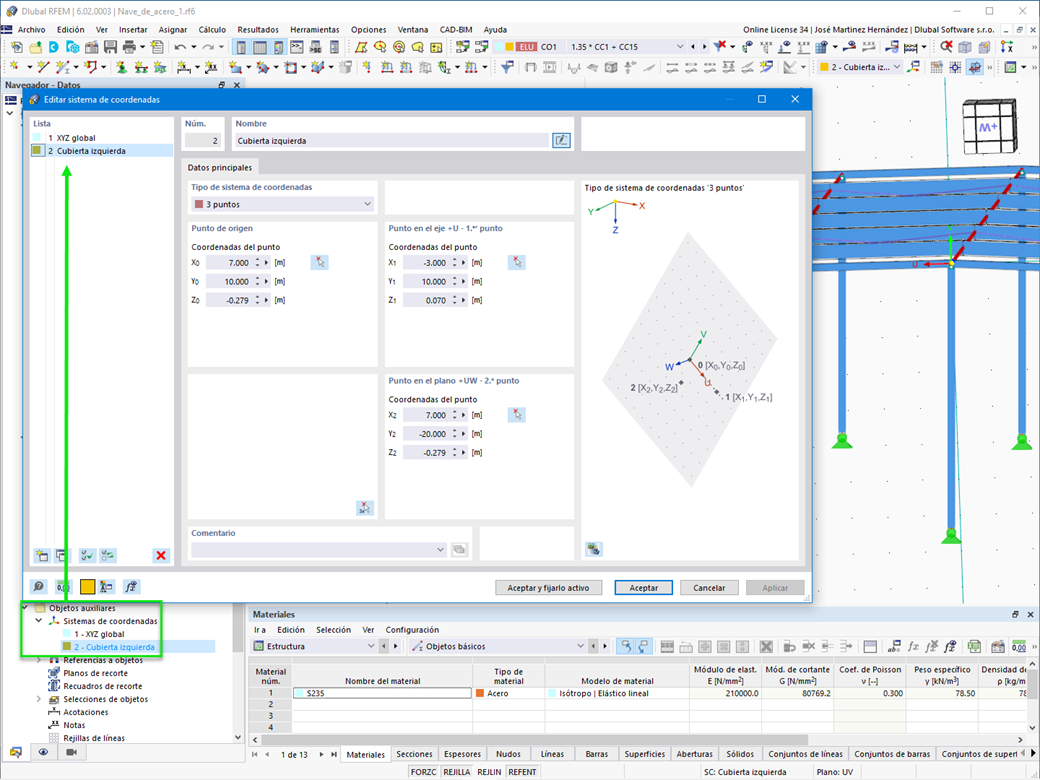This screenshot has height=780, width=1040.
Task: Click the edit name icon beside Nombre field
Action: click(561, 140)
